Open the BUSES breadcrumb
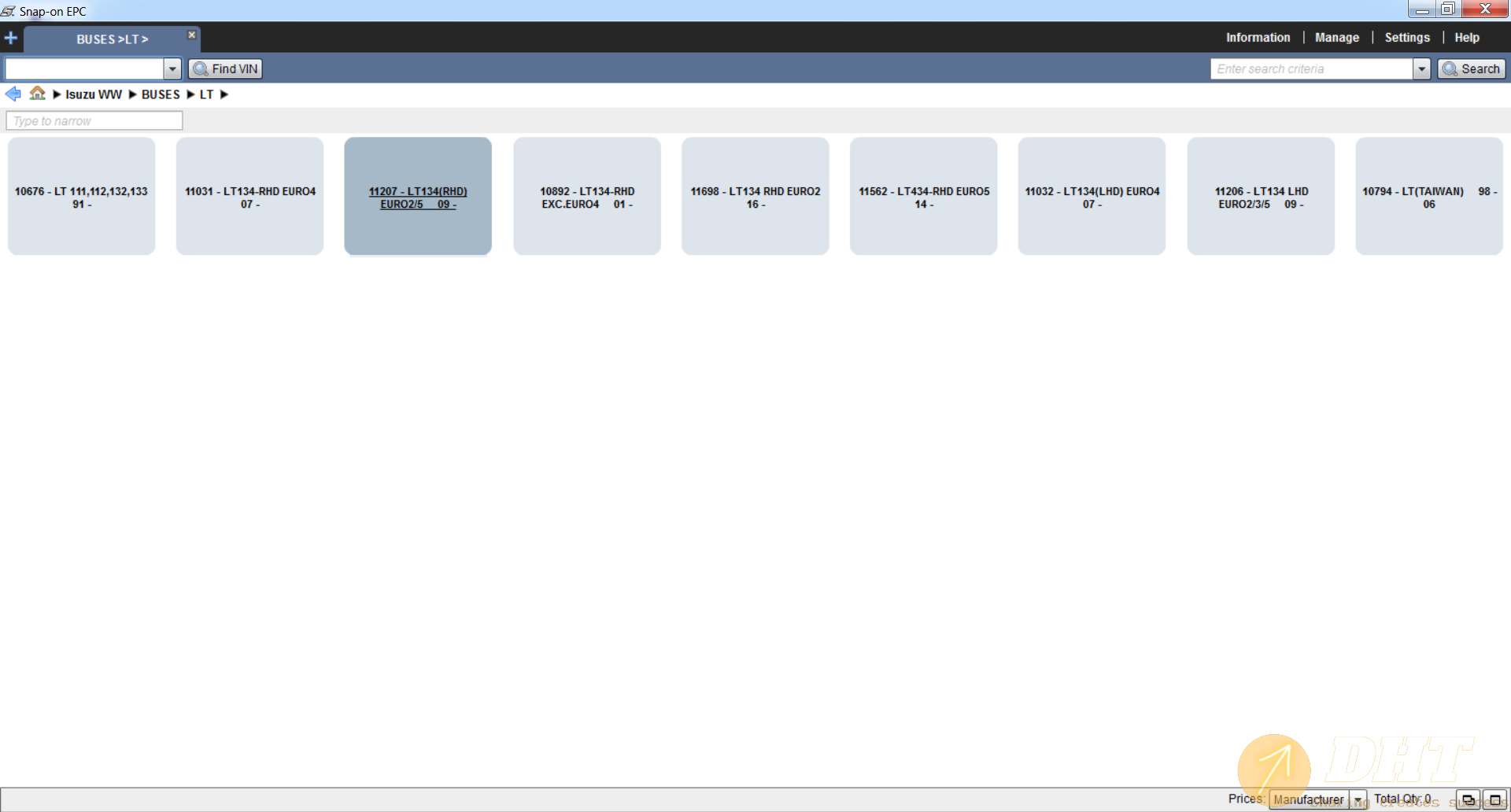Image resolution: width=1511 pixels, height=812 pixels. click(x=161, y=94)
